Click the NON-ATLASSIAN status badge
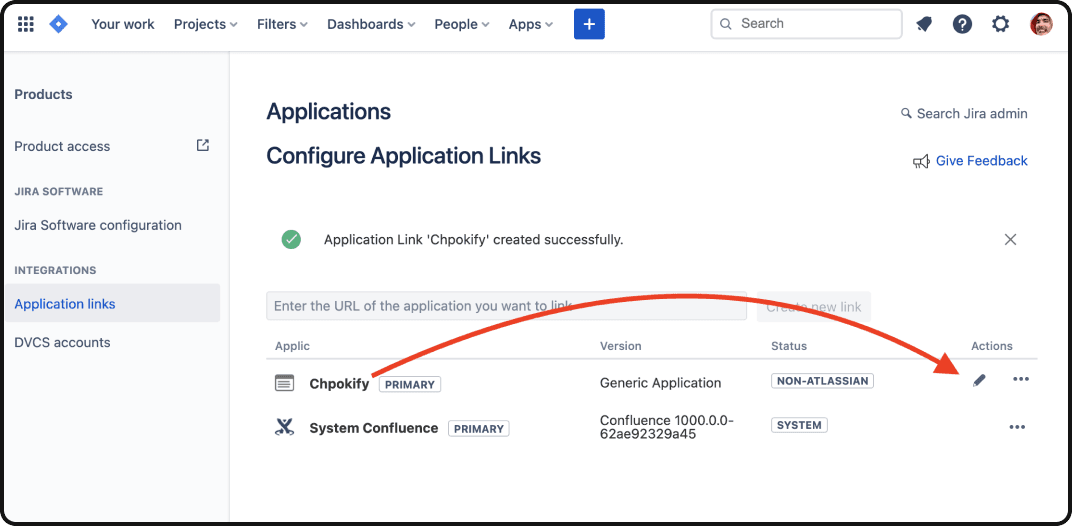This screenshot has height=526, width=1072. pos(822,380)
